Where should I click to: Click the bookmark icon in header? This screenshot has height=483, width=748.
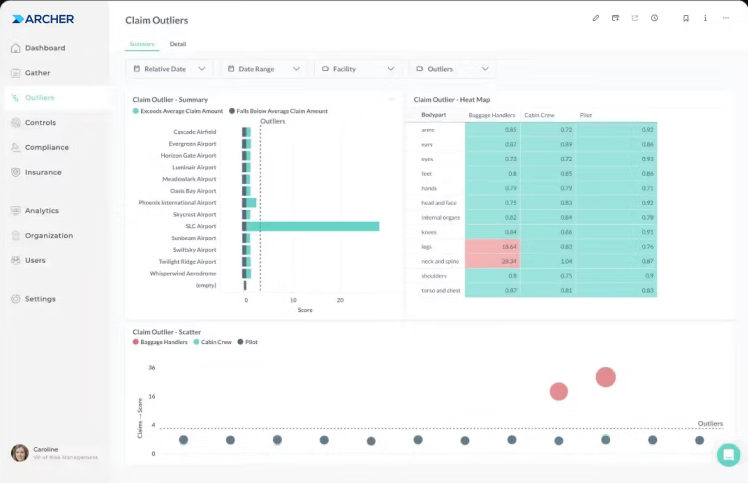pos(686,18)
